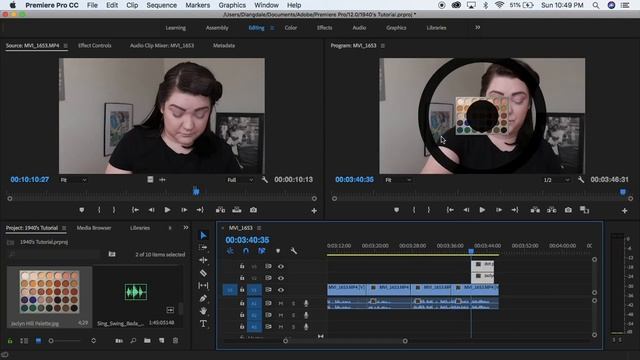
Task: Click Overwrite button in Source monitor
Action: pyautogui.click(x=237, y=210)
